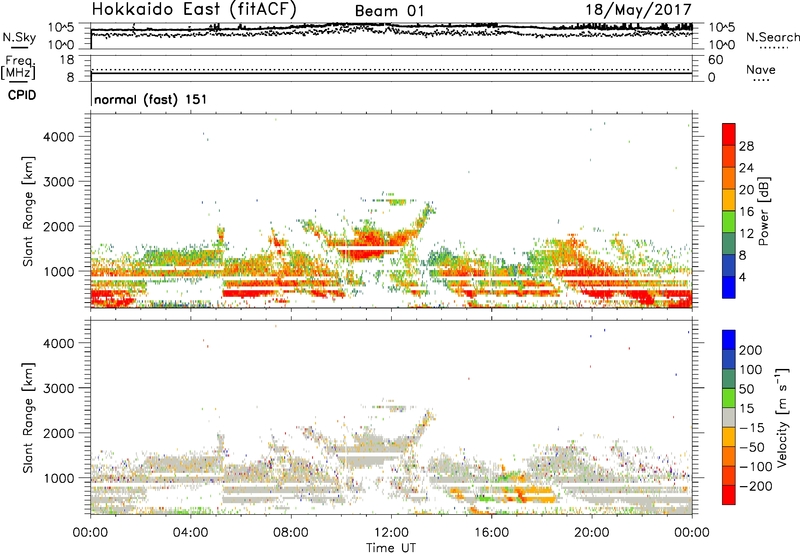This screenshot has width=800, height=554.
Task: Click the '04:00' time axis label
Action: pyautogui.click(x=190, y=533)
